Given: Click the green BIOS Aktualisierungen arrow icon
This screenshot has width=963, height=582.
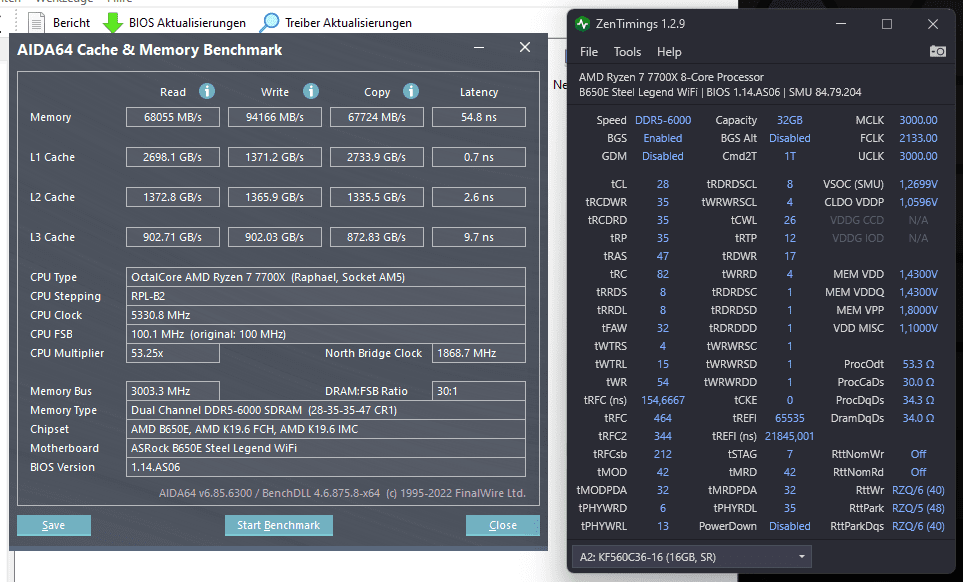Looking at the screenshot, I should click(x=112, y=23).
